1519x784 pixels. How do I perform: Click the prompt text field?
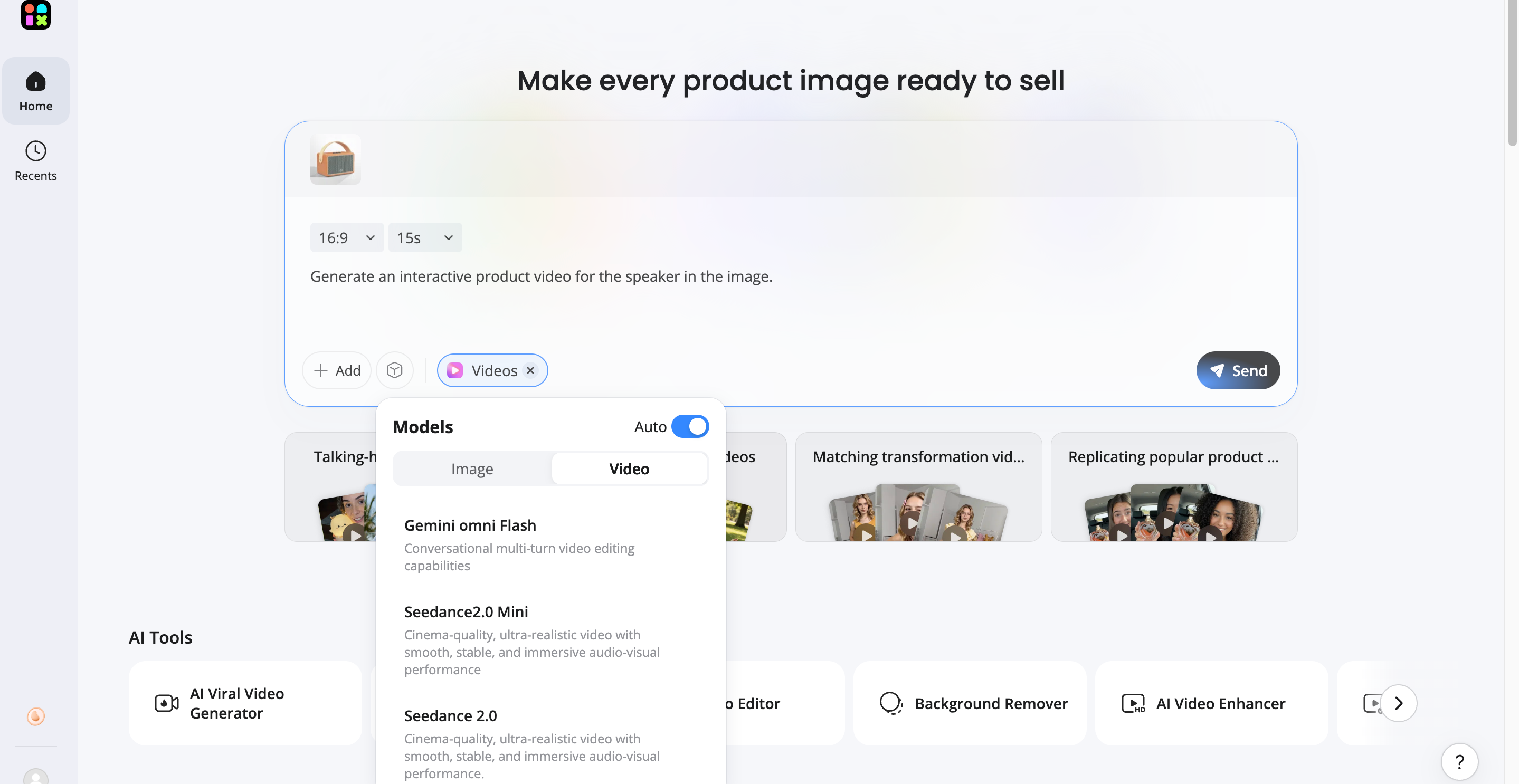790,276
